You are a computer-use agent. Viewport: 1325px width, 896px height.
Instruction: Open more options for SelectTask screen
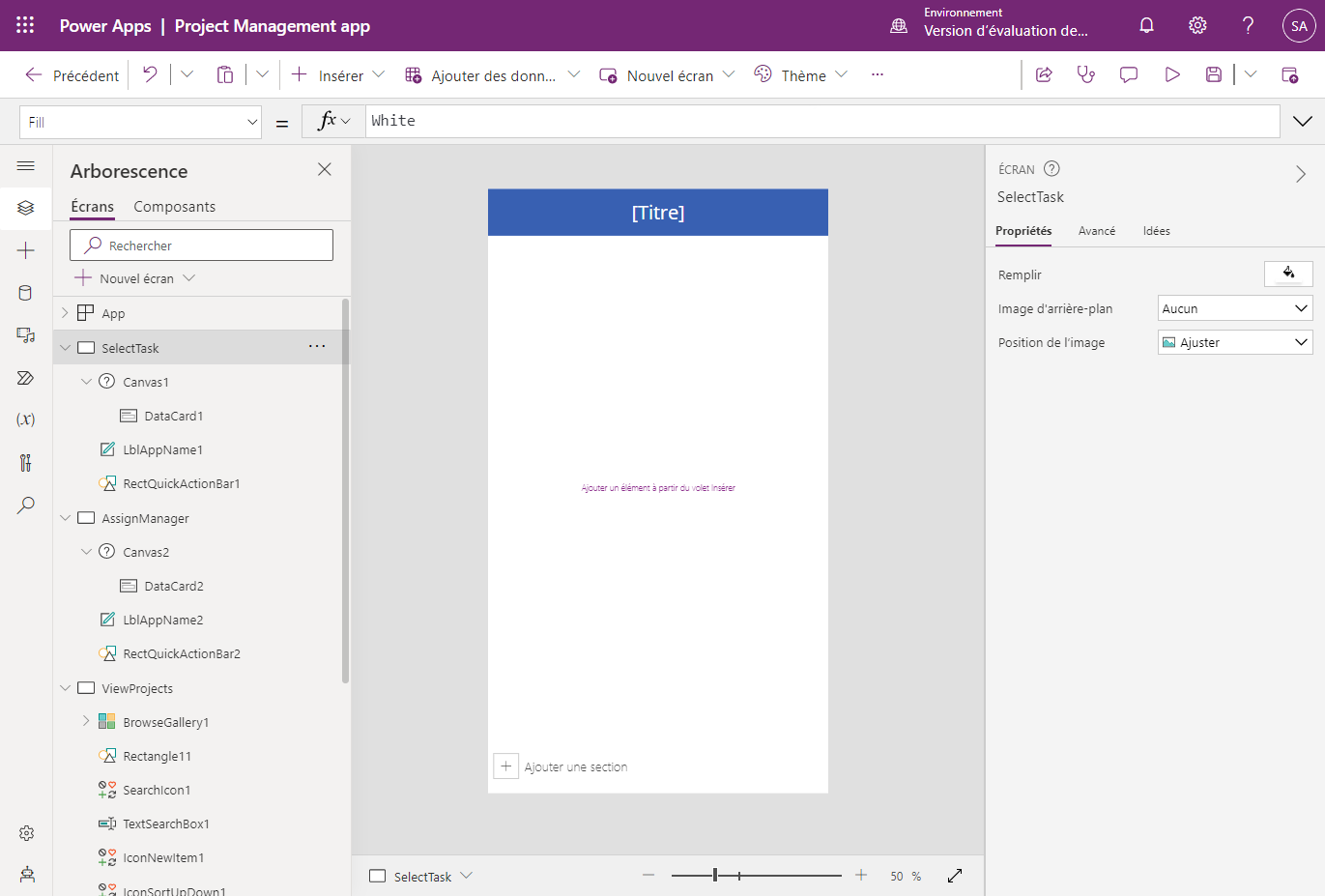tap(317, 346)
